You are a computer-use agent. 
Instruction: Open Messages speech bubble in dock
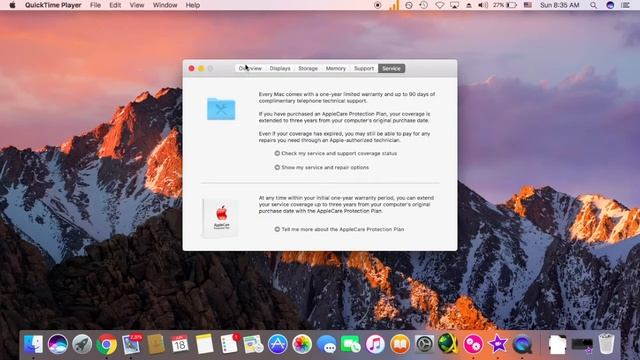click(x=327, y=344)
